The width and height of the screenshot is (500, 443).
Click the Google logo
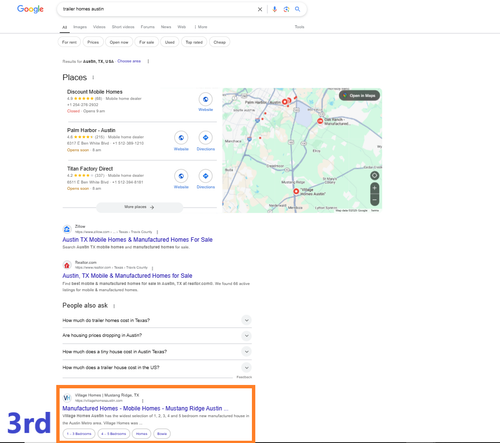point(30,9)
